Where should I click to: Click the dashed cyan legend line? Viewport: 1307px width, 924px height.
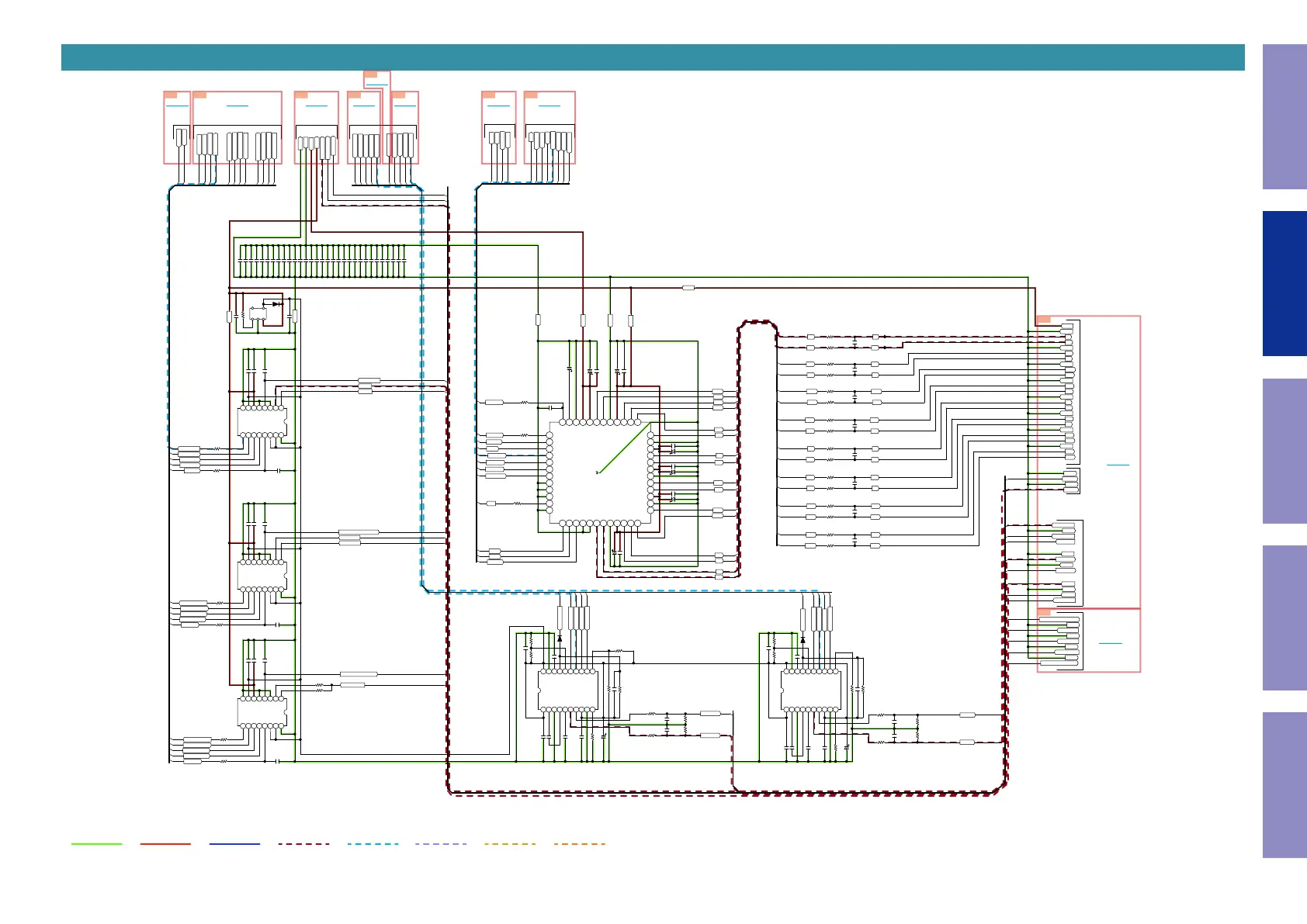(373, 843)
